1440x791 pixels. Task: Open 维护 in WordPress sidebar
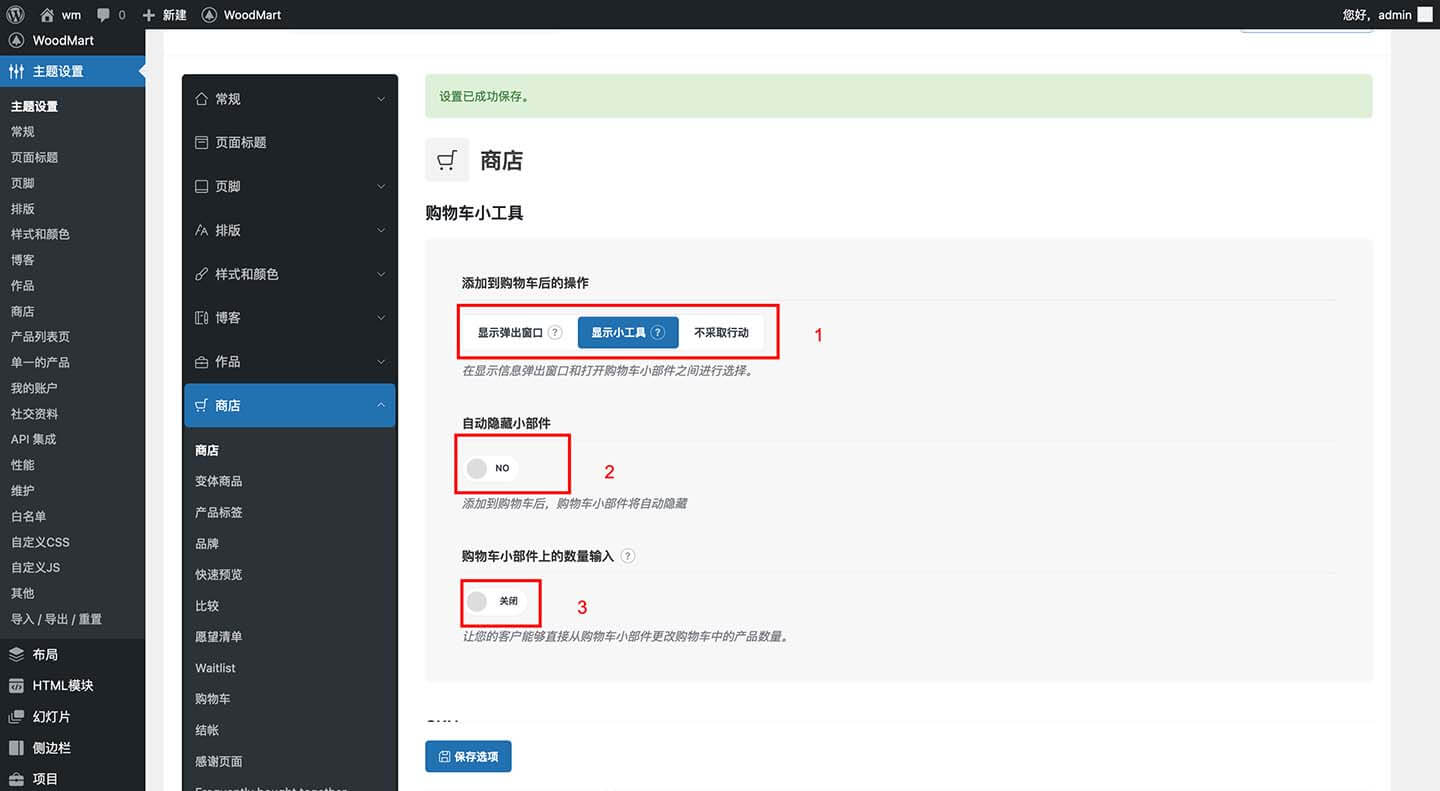[x=22, y=491]
